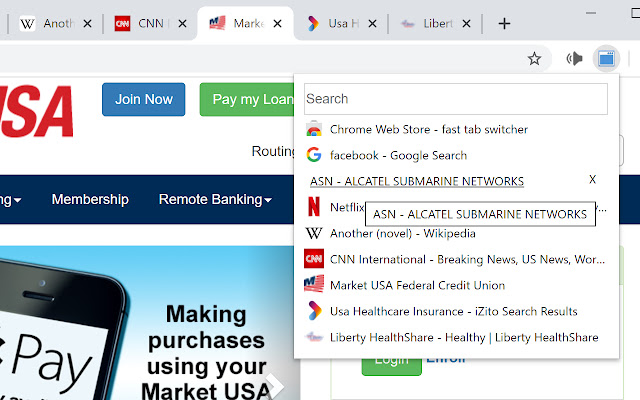
Task: Click the Wikipedia tab favicon
Action: (27, 24)
